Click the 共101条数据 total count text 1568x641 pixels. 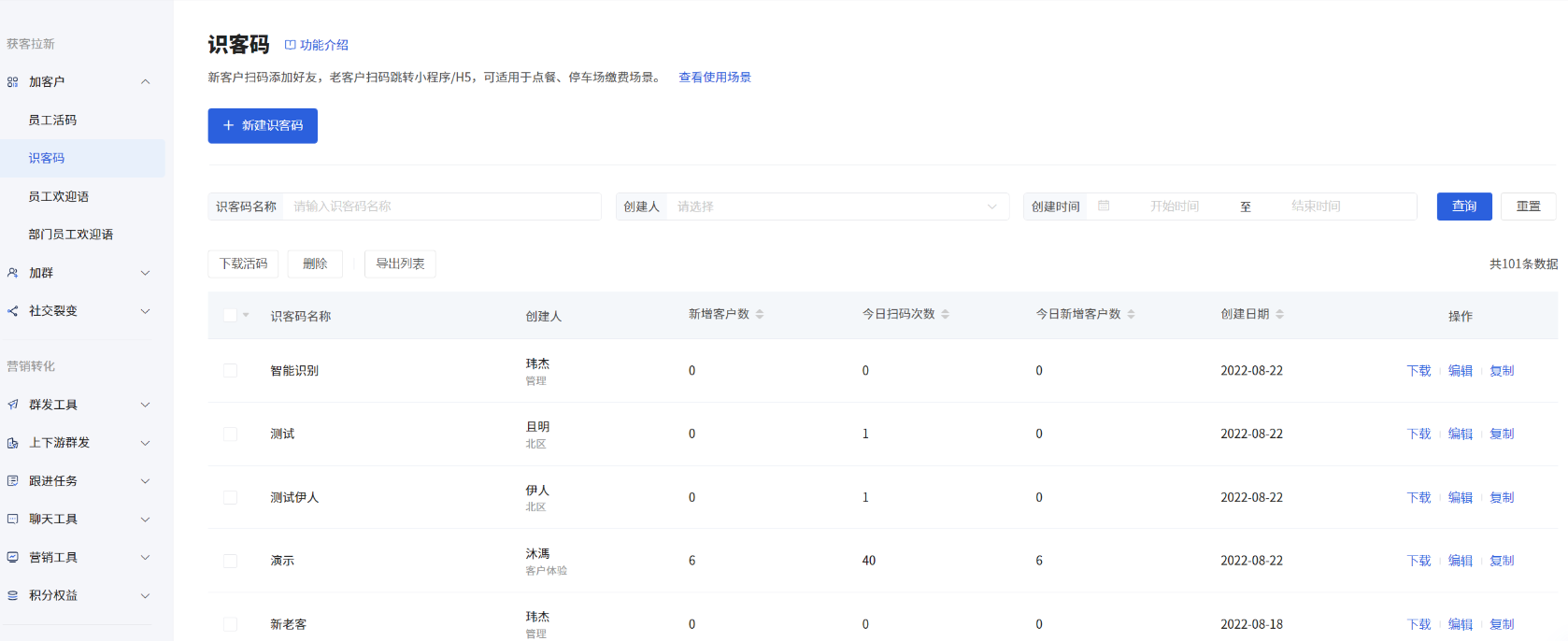pos(1523,264)
